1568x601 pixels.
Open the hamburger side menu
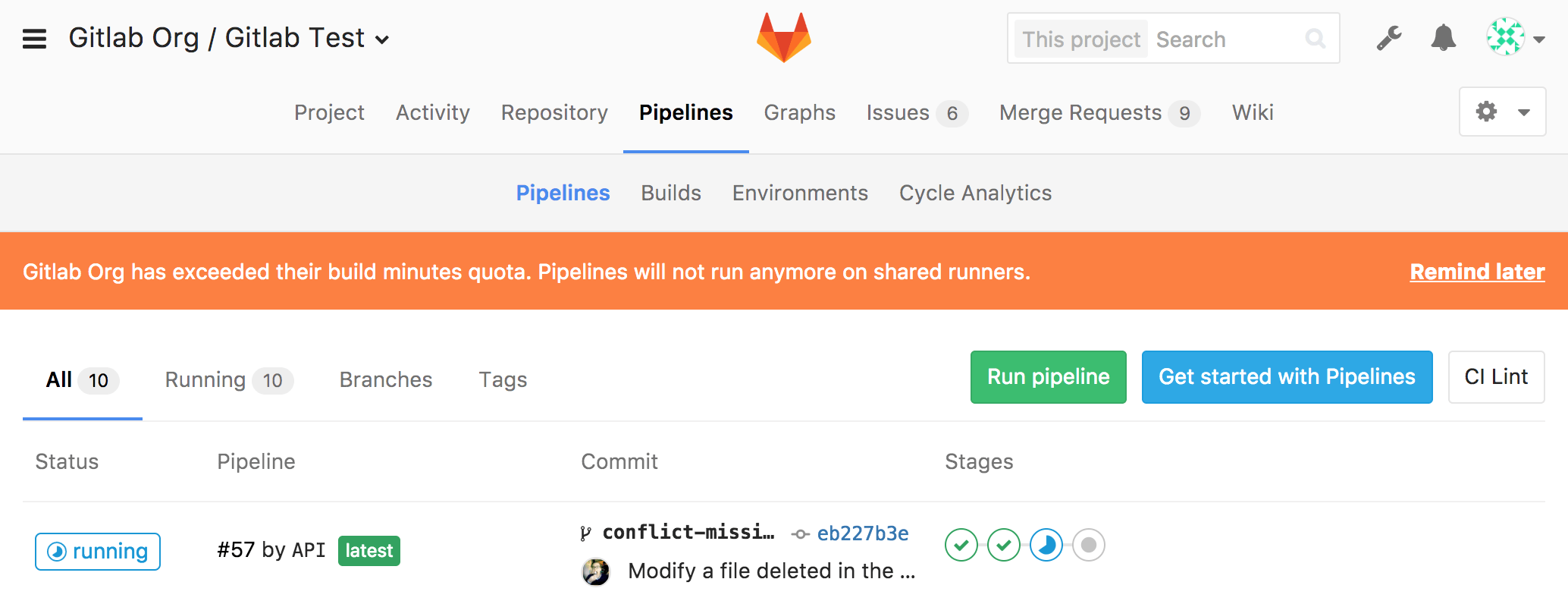[x=34, y=39]
